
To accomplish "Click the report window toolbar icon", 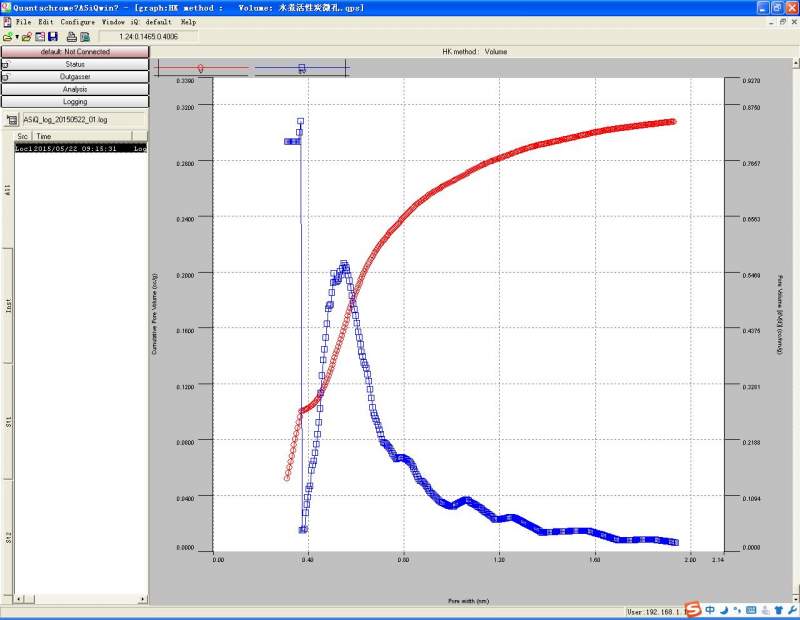I will (x=40, y=37).
